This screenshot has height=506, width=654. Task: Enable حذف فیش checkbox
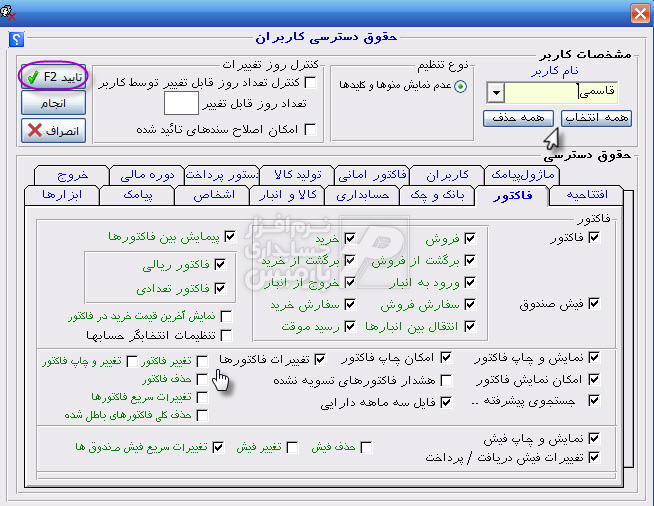pyautogui.click(x=366, y=448)
